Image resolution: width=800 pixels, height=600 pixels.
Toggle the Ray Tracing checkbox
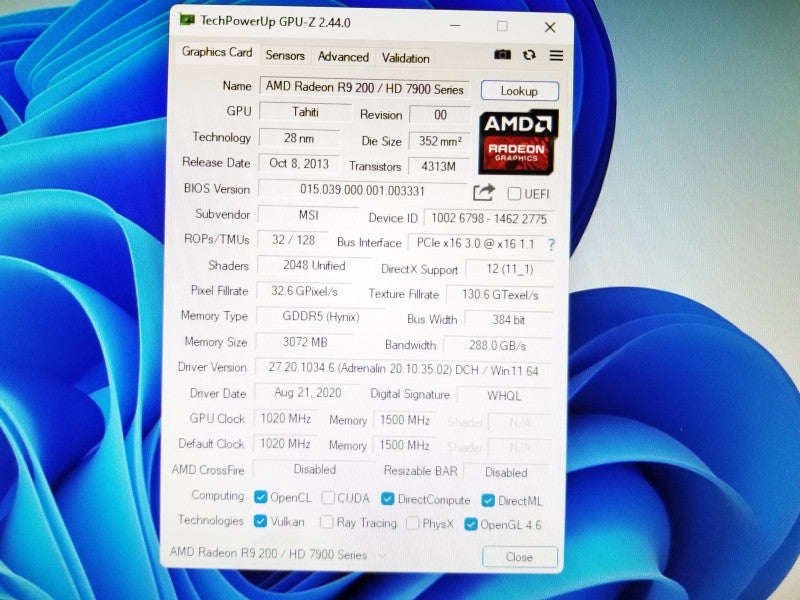coord(326,522)
